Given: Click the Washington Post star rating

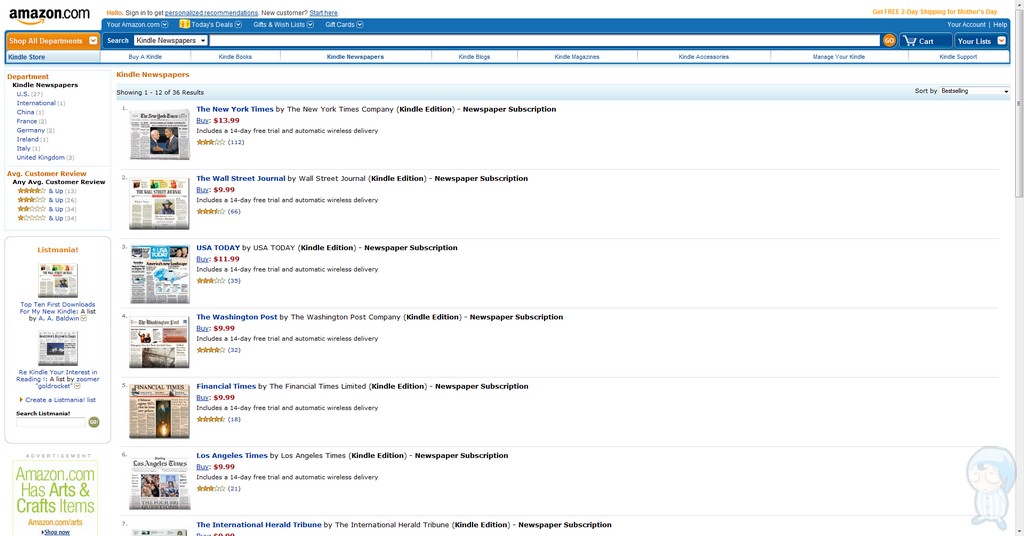Looking at the screenshot, I should point(211,349).
